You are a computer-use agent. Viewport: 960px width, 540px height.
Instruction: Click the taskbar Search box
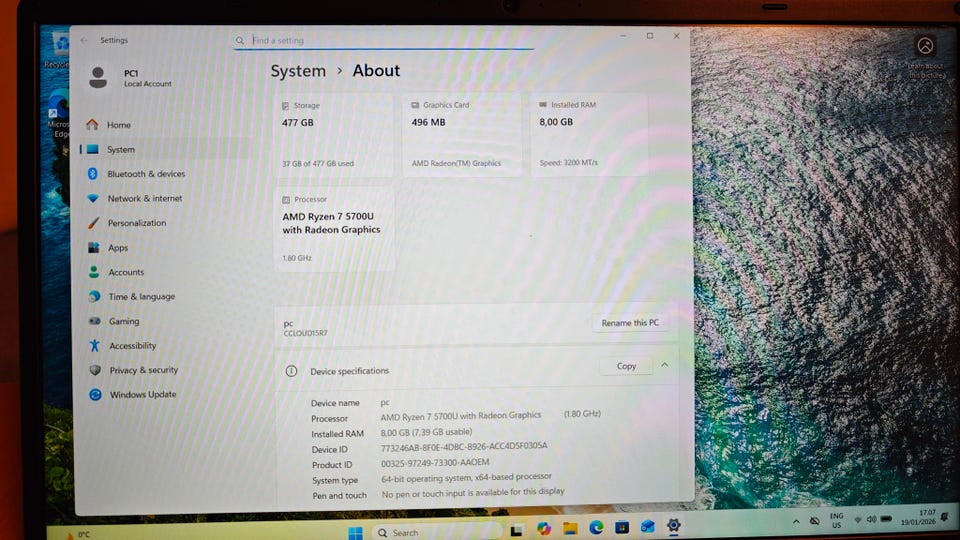pyautogui.click(x=436, y=533)
